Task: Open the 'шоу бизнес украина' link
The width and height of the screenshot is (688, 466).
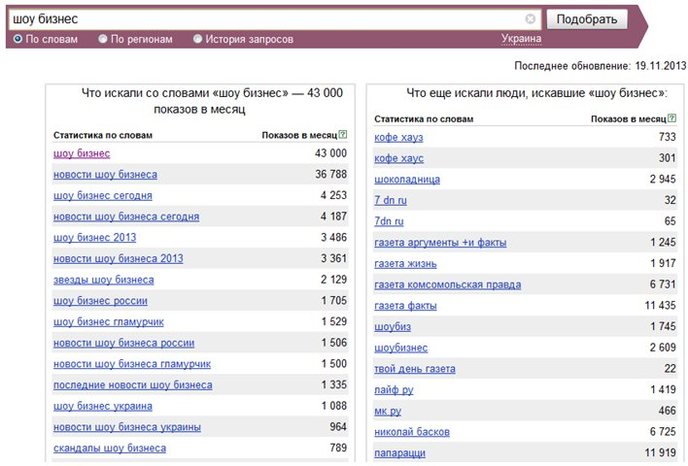Action: [103, 406]
